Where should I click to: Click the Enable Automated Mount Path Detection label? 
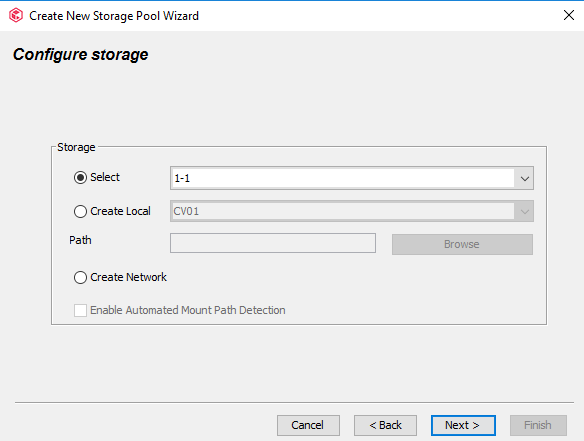coord(188,310)
